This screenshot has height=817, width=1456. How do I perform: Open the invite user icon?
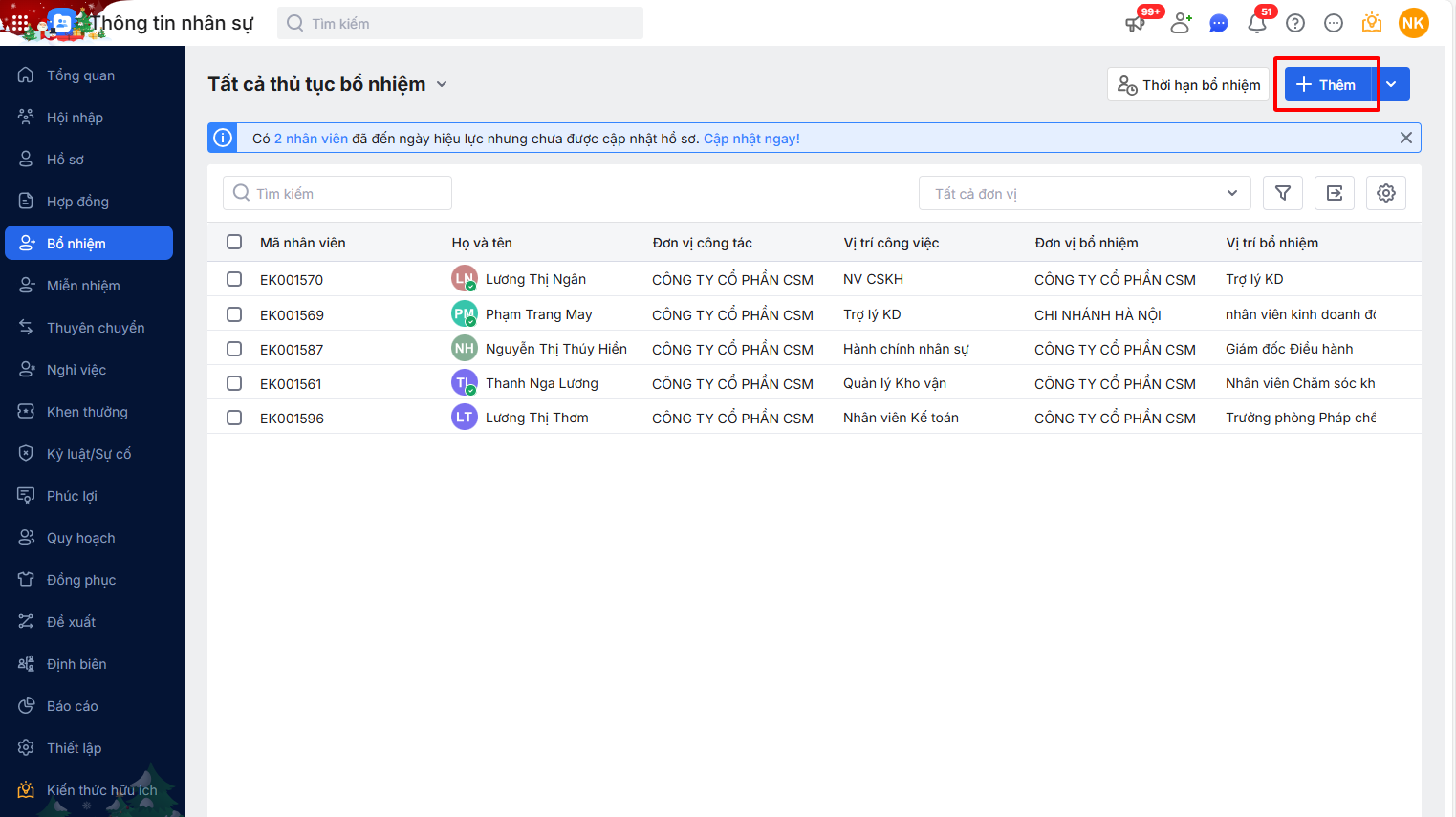tap(1181, 23)
